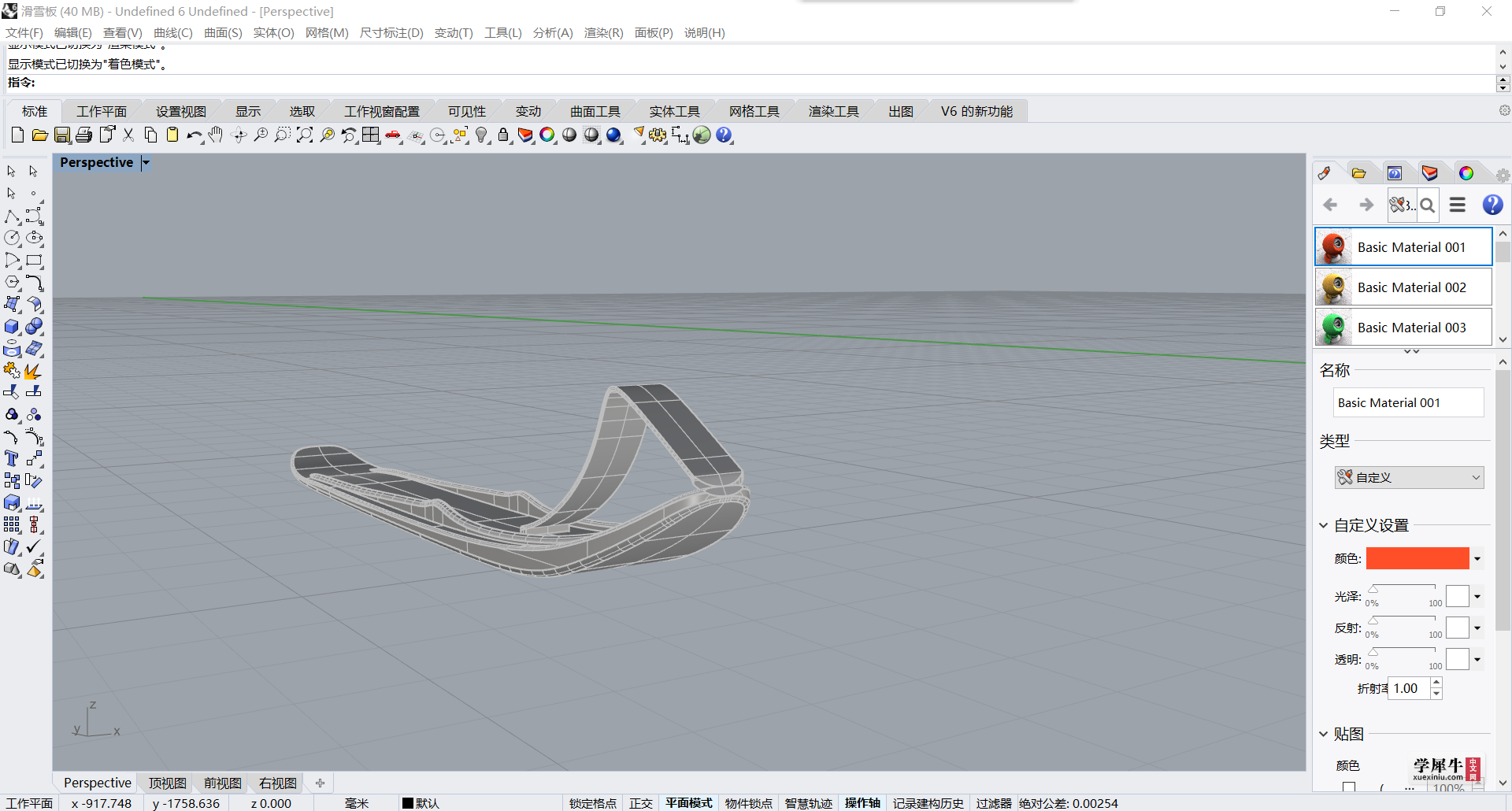The image size is (1512, 811).
Task: Click the Zoom extents icon
Action: point(305,135)
